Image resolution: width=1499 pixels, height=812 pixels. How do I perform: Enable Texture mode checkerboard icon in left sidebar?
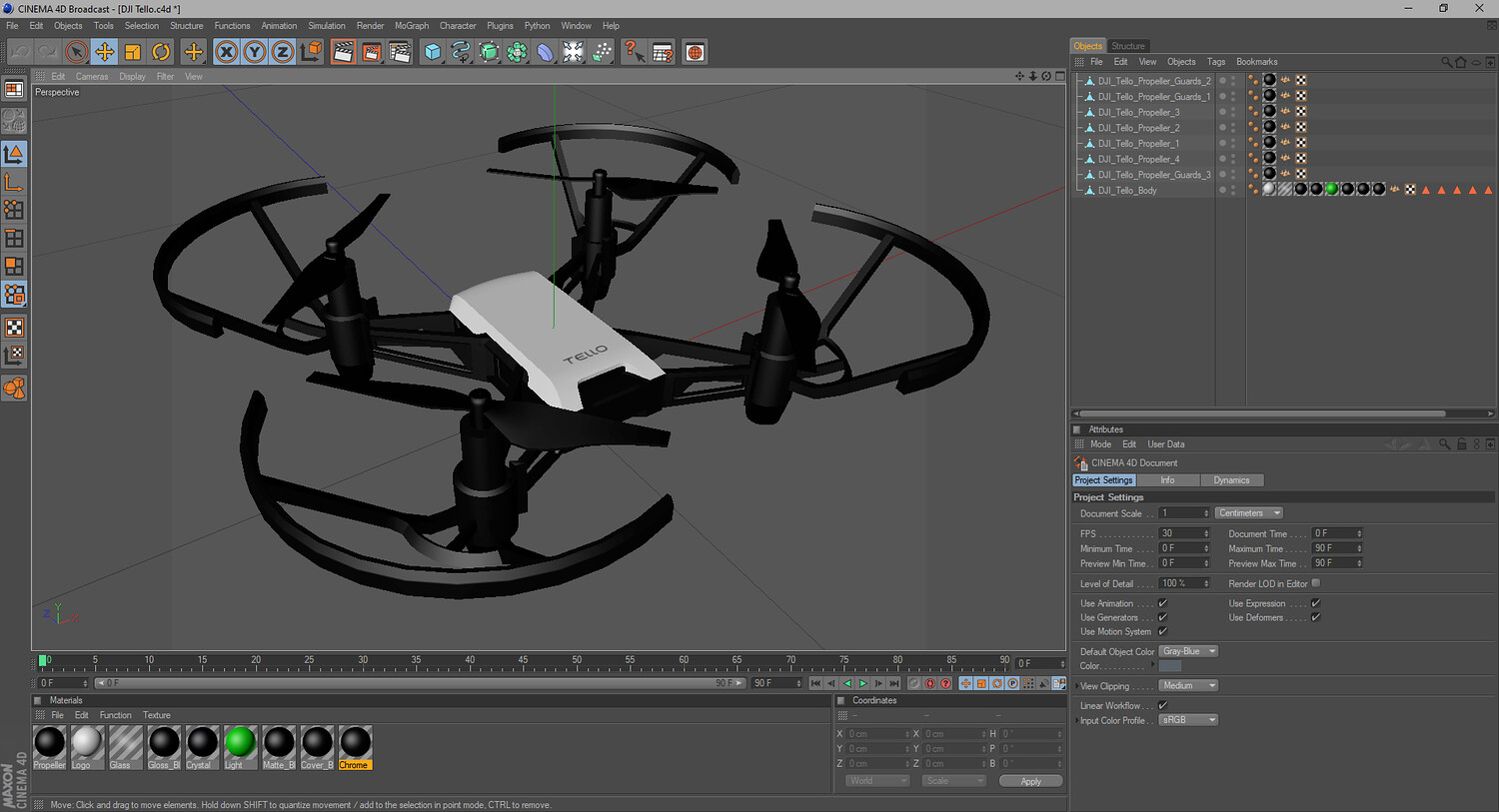tap(14, 328)
